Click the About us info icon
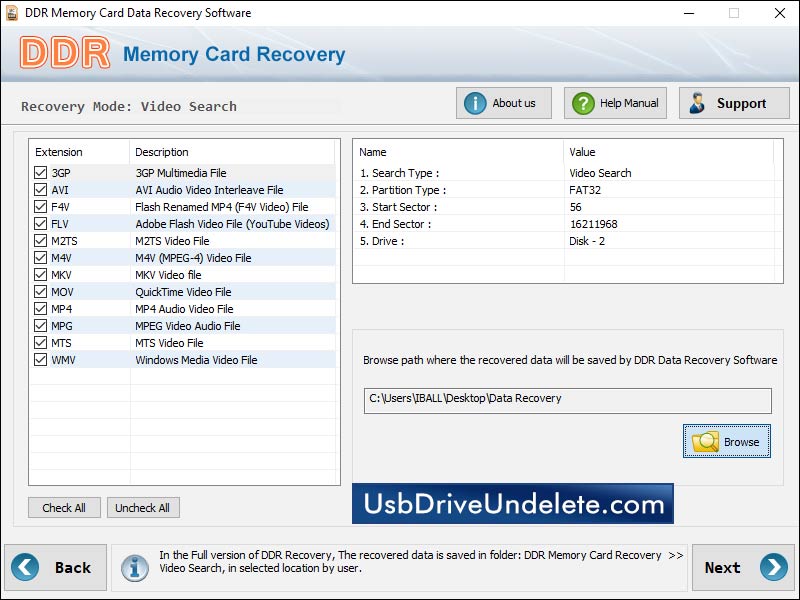 pos(475,103)
